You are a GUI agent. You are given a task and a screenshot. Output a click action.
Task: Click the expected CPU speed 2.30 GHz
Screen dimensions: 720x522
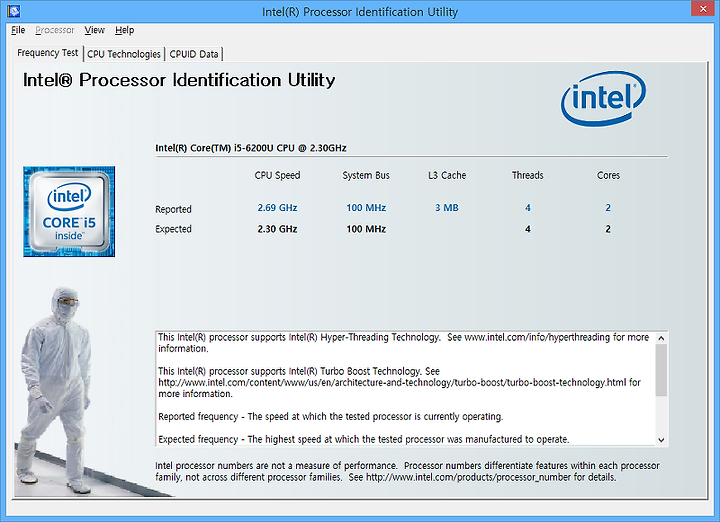coord(277,229)
